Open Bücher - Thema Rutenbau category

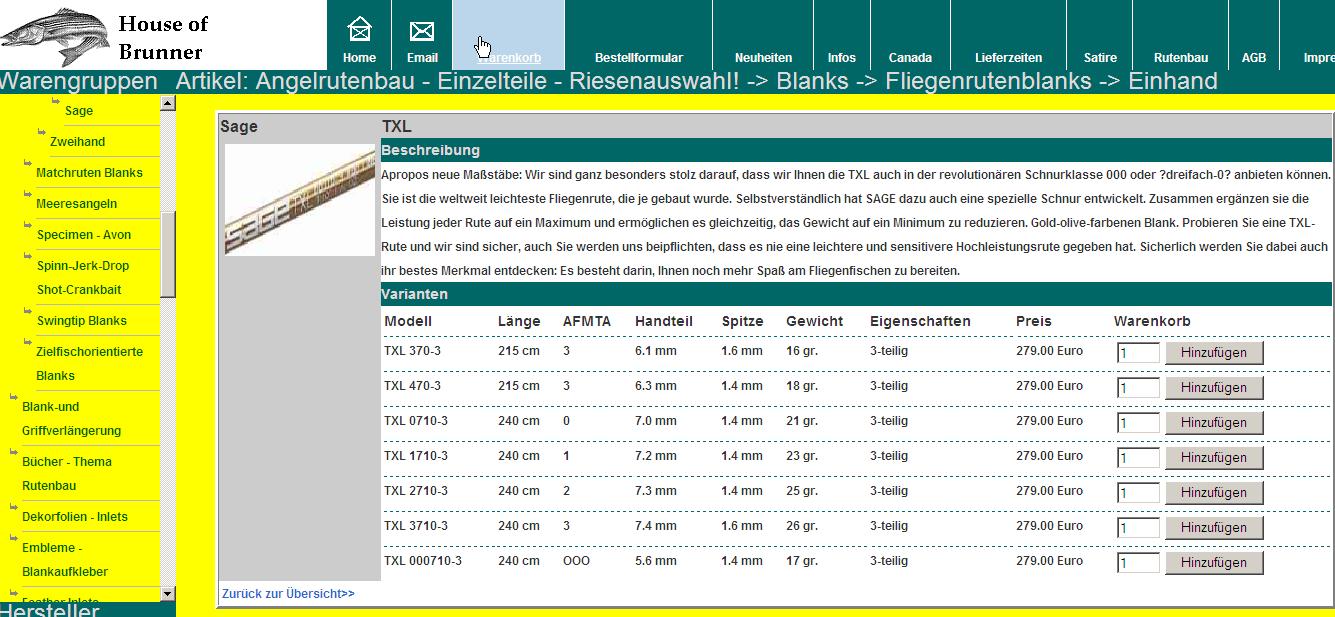(67, 474)
